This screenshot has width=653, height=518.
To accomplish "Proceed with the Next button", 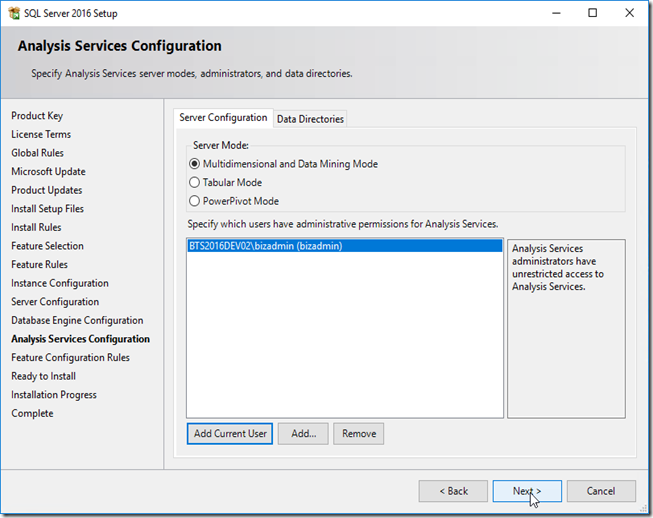I will (527, 491).
